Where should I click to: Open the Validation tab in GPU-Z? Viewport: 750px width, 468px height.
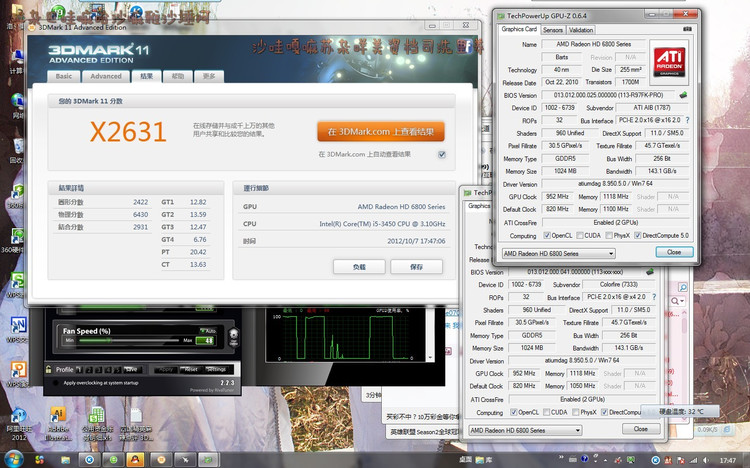(581, 30)
